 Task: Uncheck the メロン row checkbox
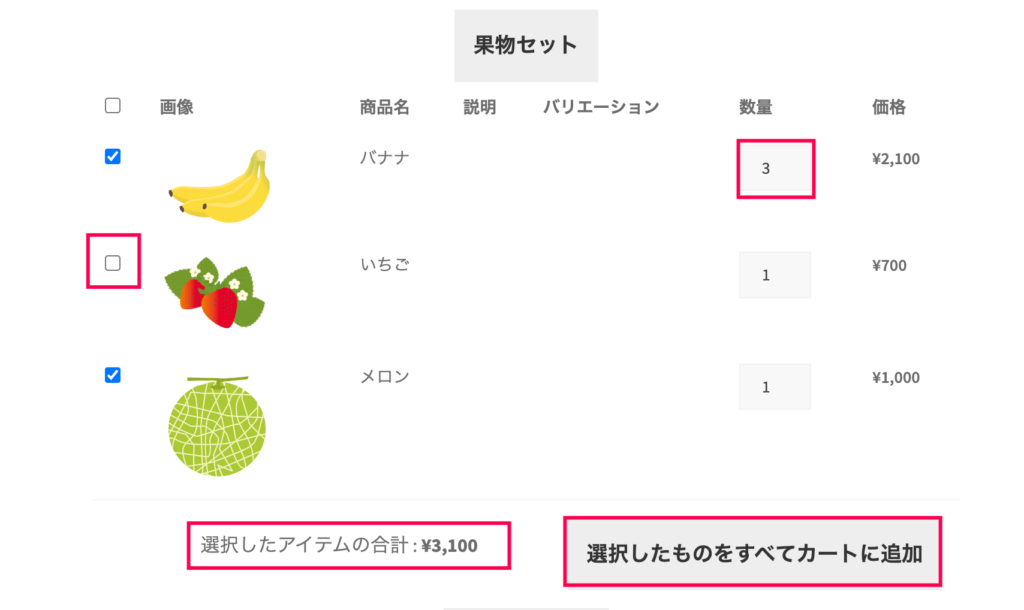(112, 376)
